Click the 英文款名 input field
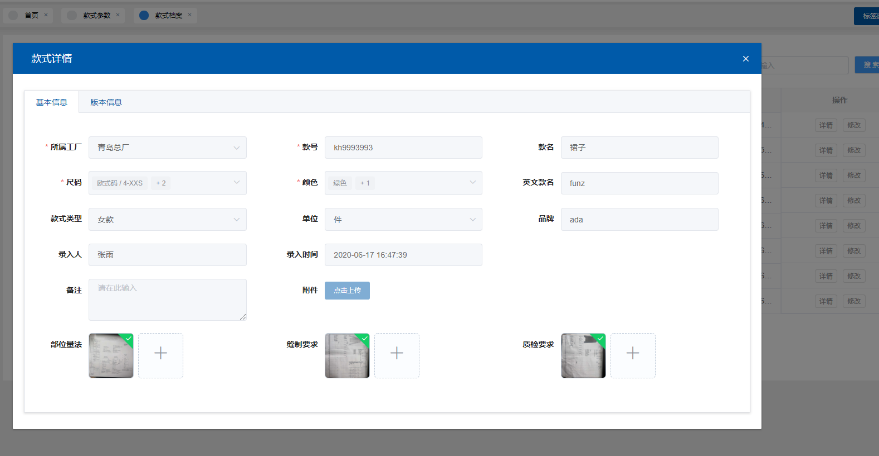The height and width of the screenshot is (456, 879). click(x=639, y=183)
